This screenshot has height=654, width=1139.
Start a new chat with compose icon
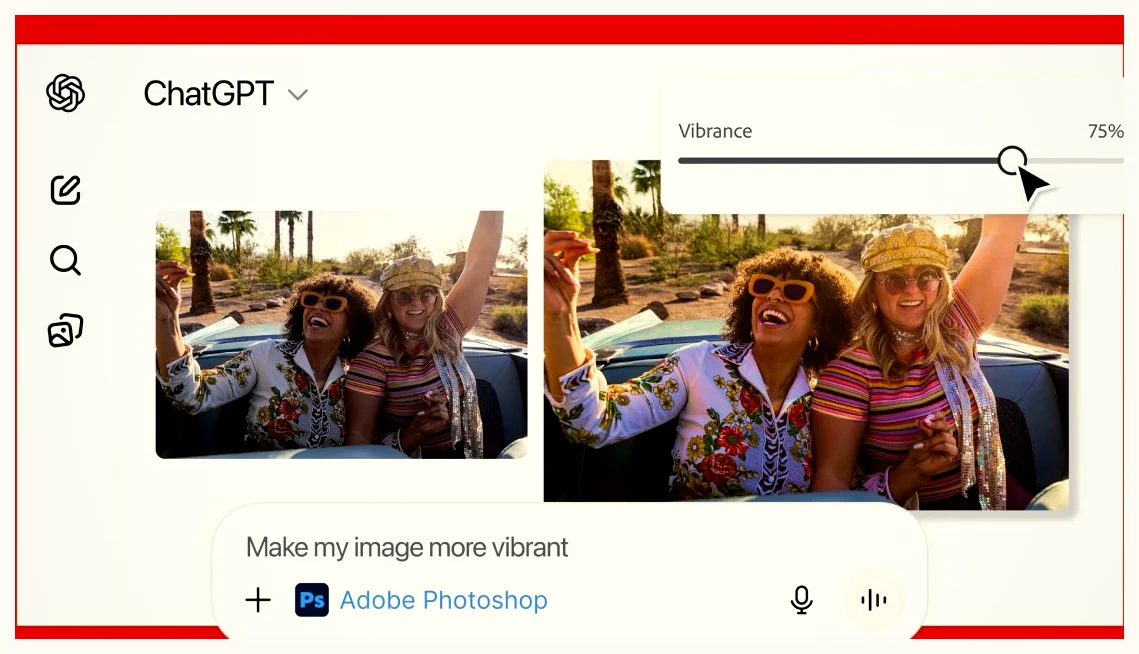(65, 189)
